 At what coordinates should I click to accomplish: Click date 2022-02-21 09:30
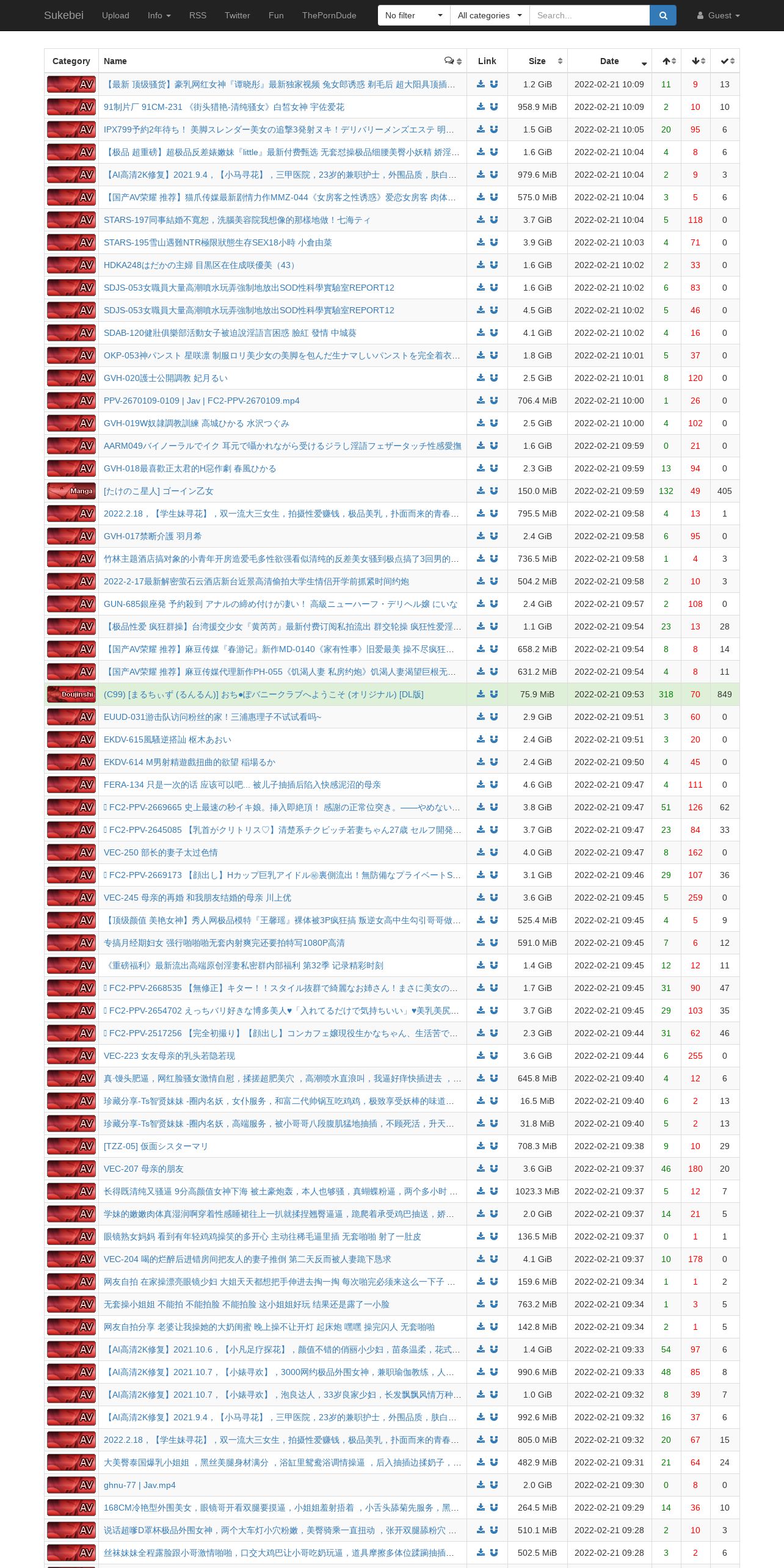pos(609,1485)
